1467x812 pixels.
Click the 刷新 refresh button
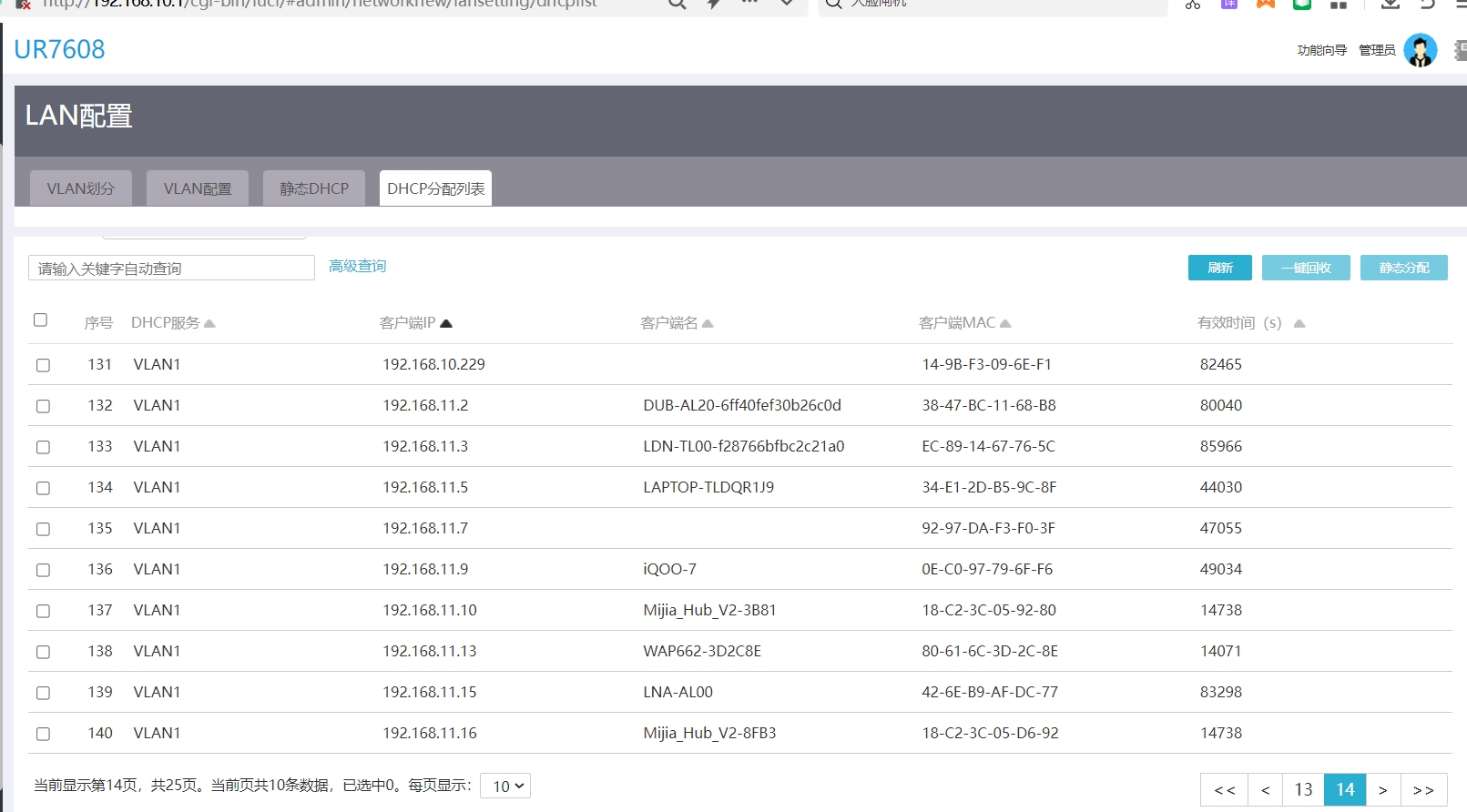click(x=1219, y=268)
